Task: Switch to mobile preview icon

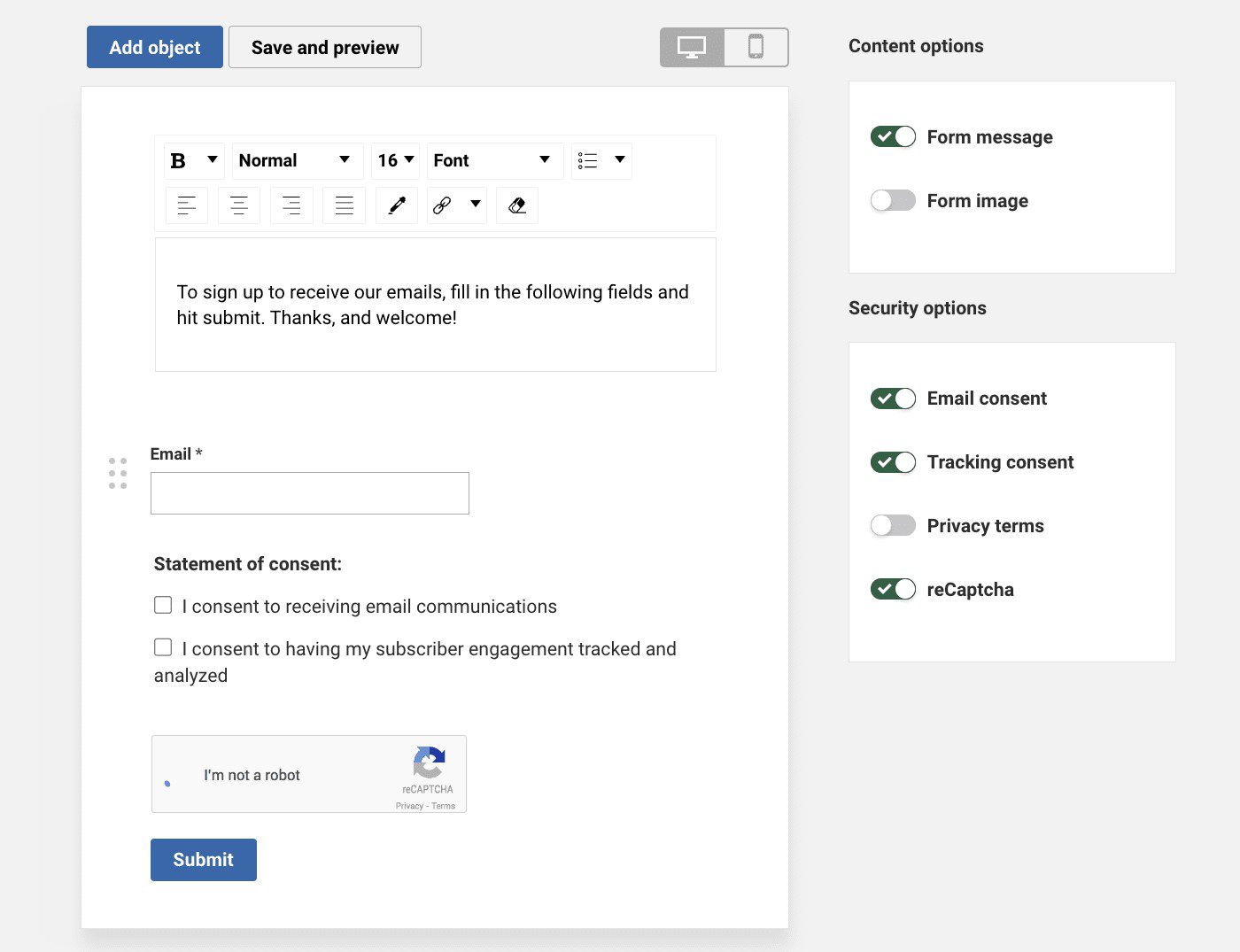Action: coord(756,47)
